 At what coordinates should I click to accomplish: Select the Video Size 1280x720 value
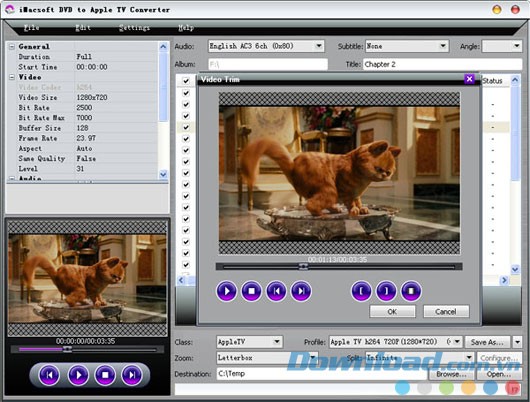(x=92, y=97)
